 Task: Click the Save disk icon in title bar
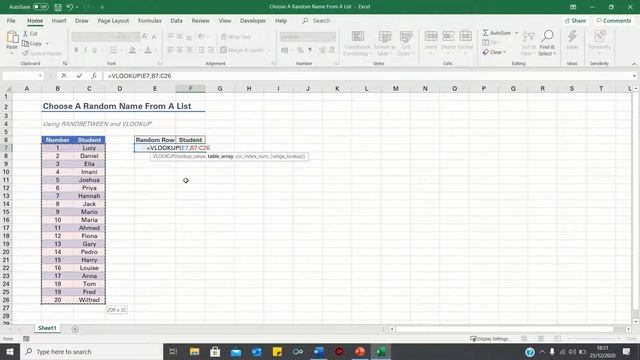[x=58, y=7]
